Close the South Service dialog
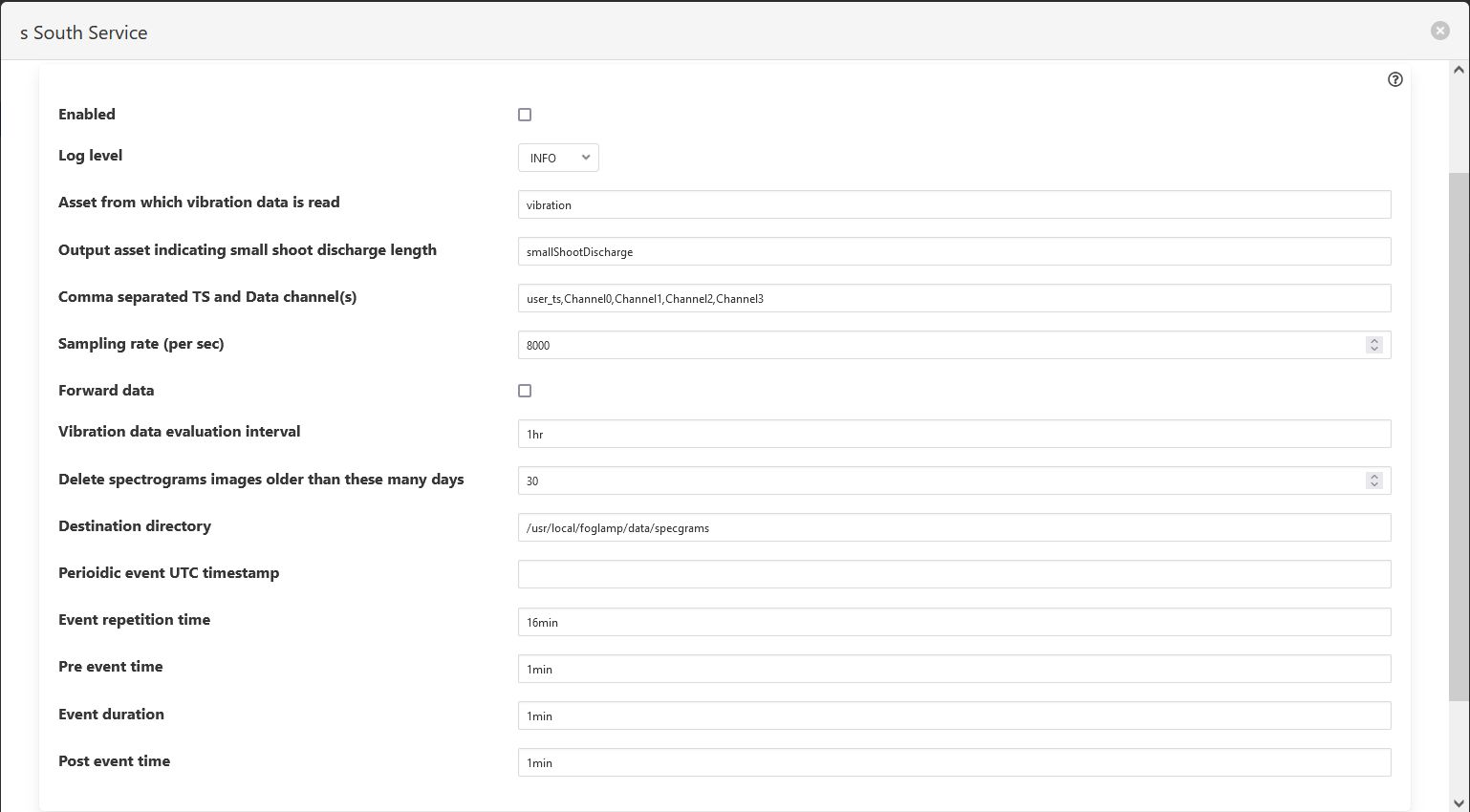The width and height of the screenshot is (1470, 812). (1439, 31)
